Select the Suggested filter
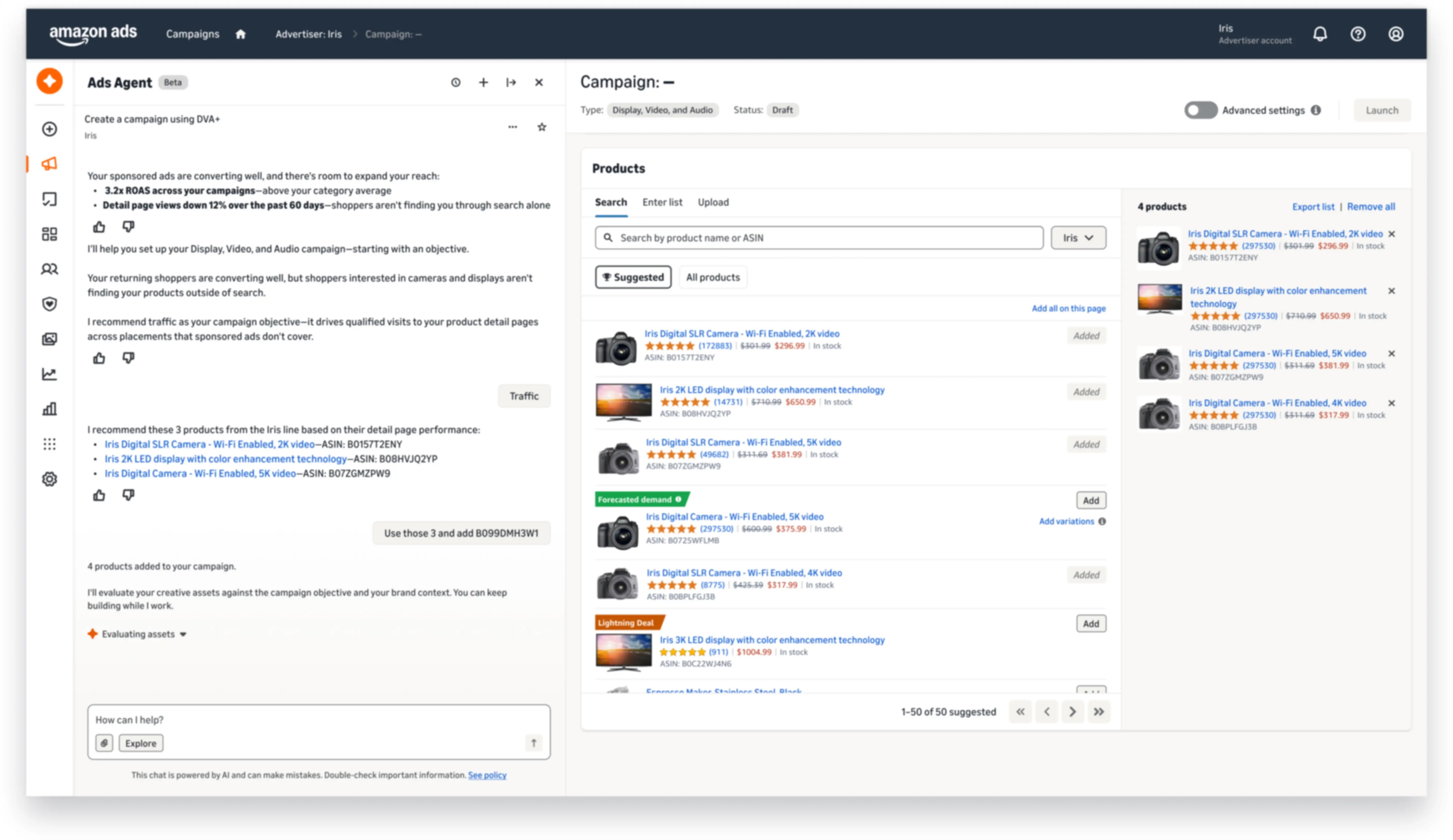The image size is (1453, 840). pos(633,277)
